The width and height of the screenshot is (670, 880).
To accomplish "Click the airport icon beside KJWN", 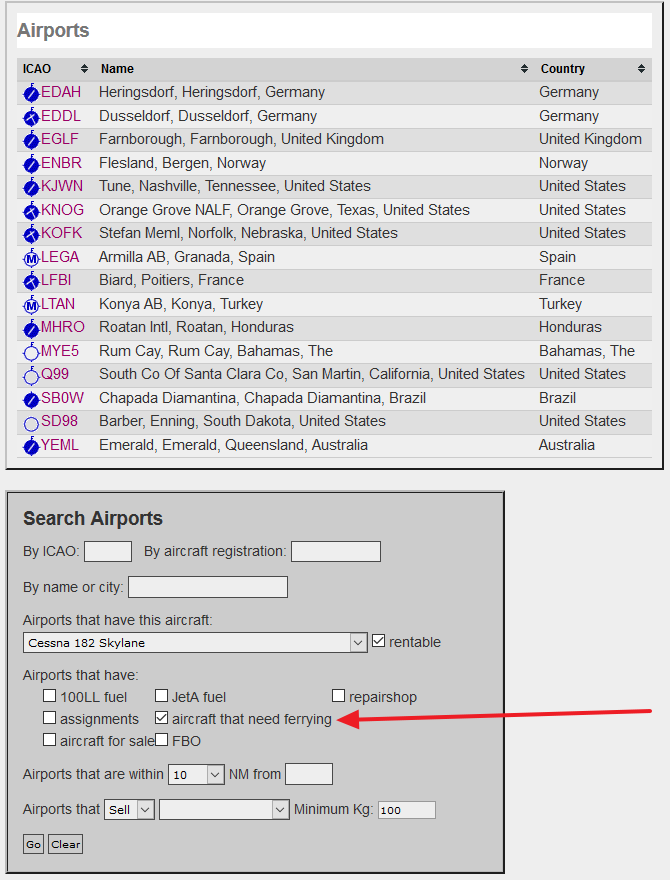I will coord(31,187).
